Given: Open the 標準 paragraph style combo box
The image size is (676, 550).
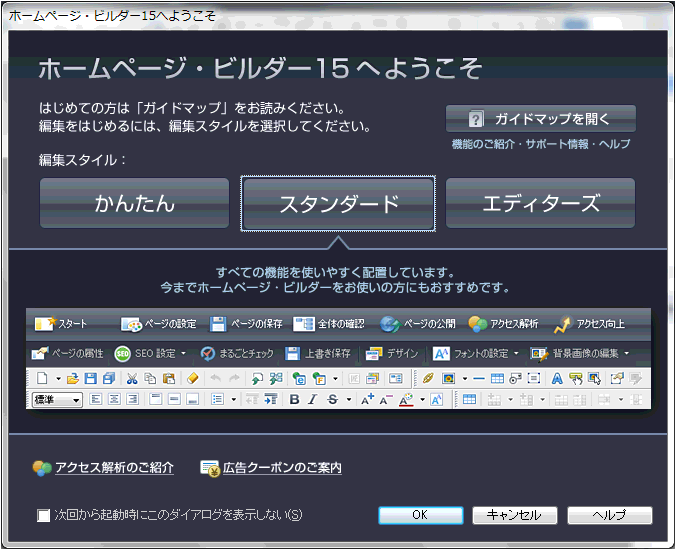Looking at the screenshot, I should (x=57, y=400).
